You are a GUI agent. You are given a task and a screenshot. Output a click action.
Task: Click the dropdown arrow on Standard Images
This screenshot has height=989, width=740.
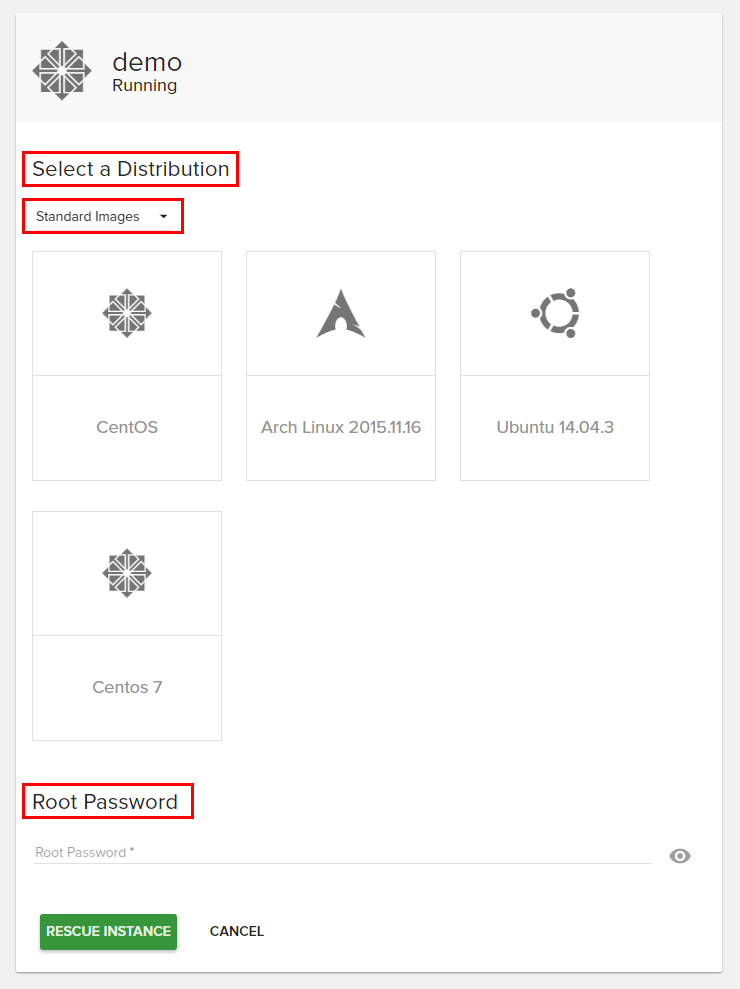[163, 216]
